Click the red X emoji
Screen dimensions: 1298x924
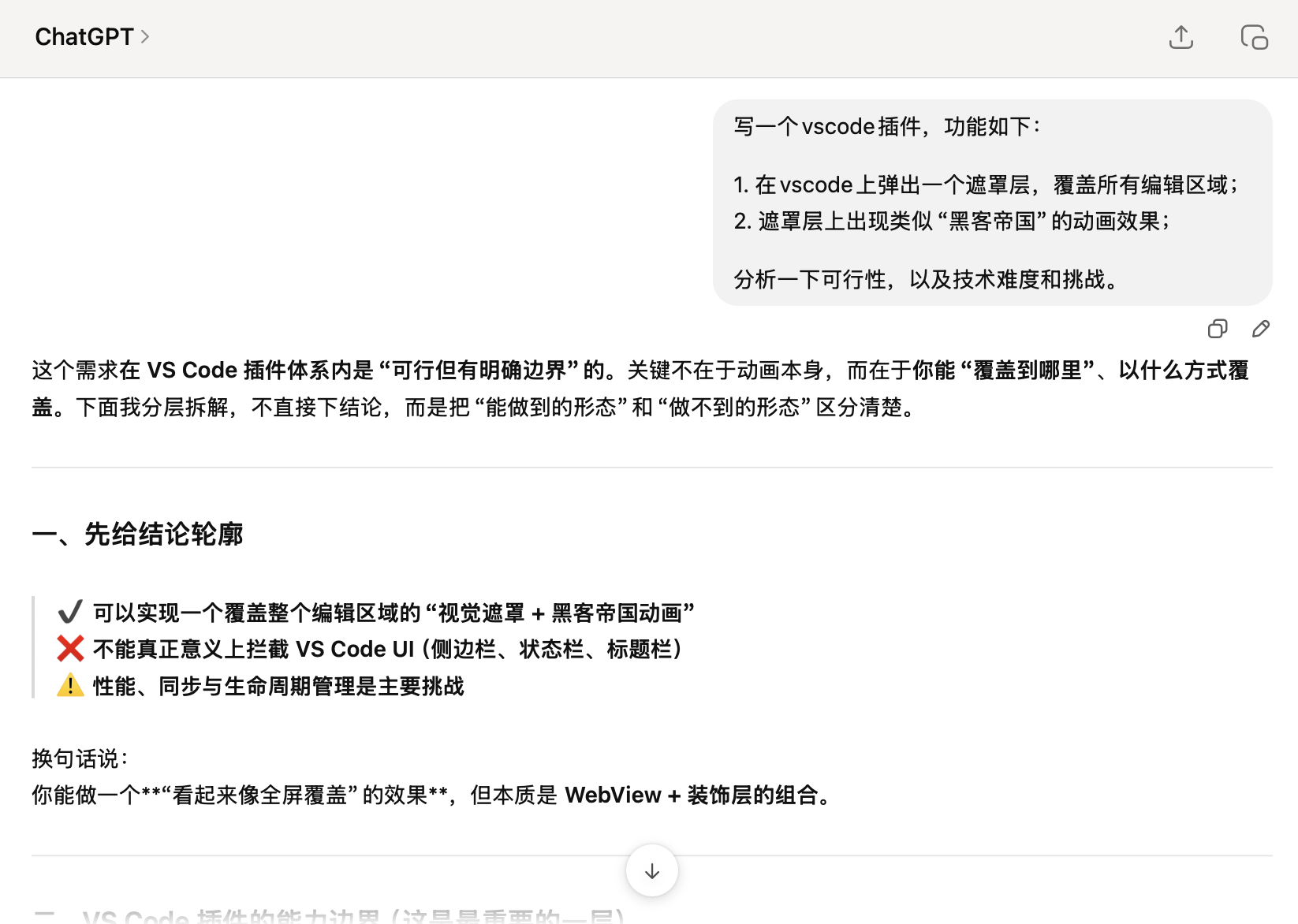point(70,649)
